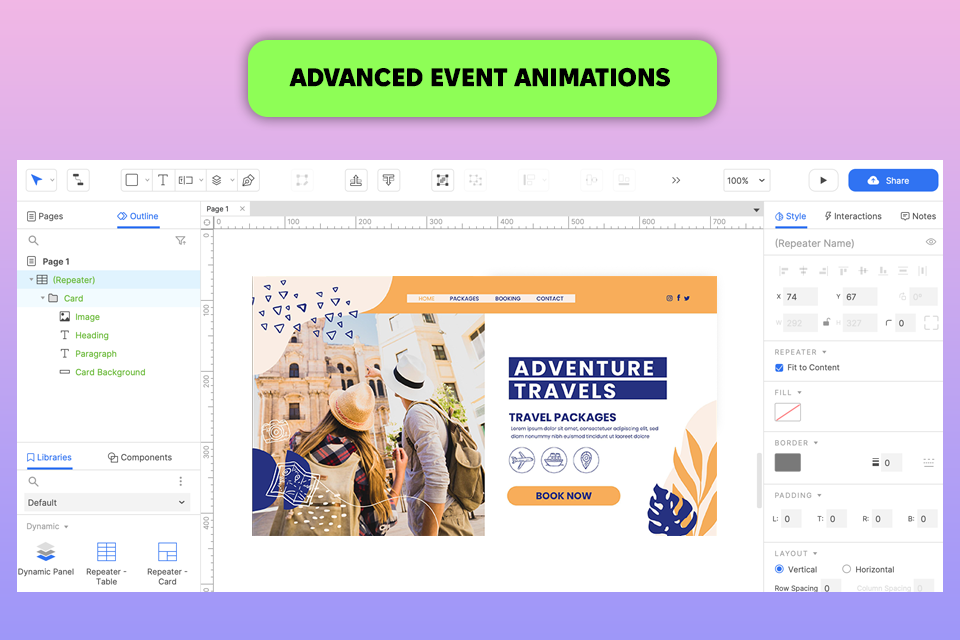Collapse the Dynamic library section
The width and height of the screenshot is (960, 640).
pyautogui.click(x=66, y=527)
